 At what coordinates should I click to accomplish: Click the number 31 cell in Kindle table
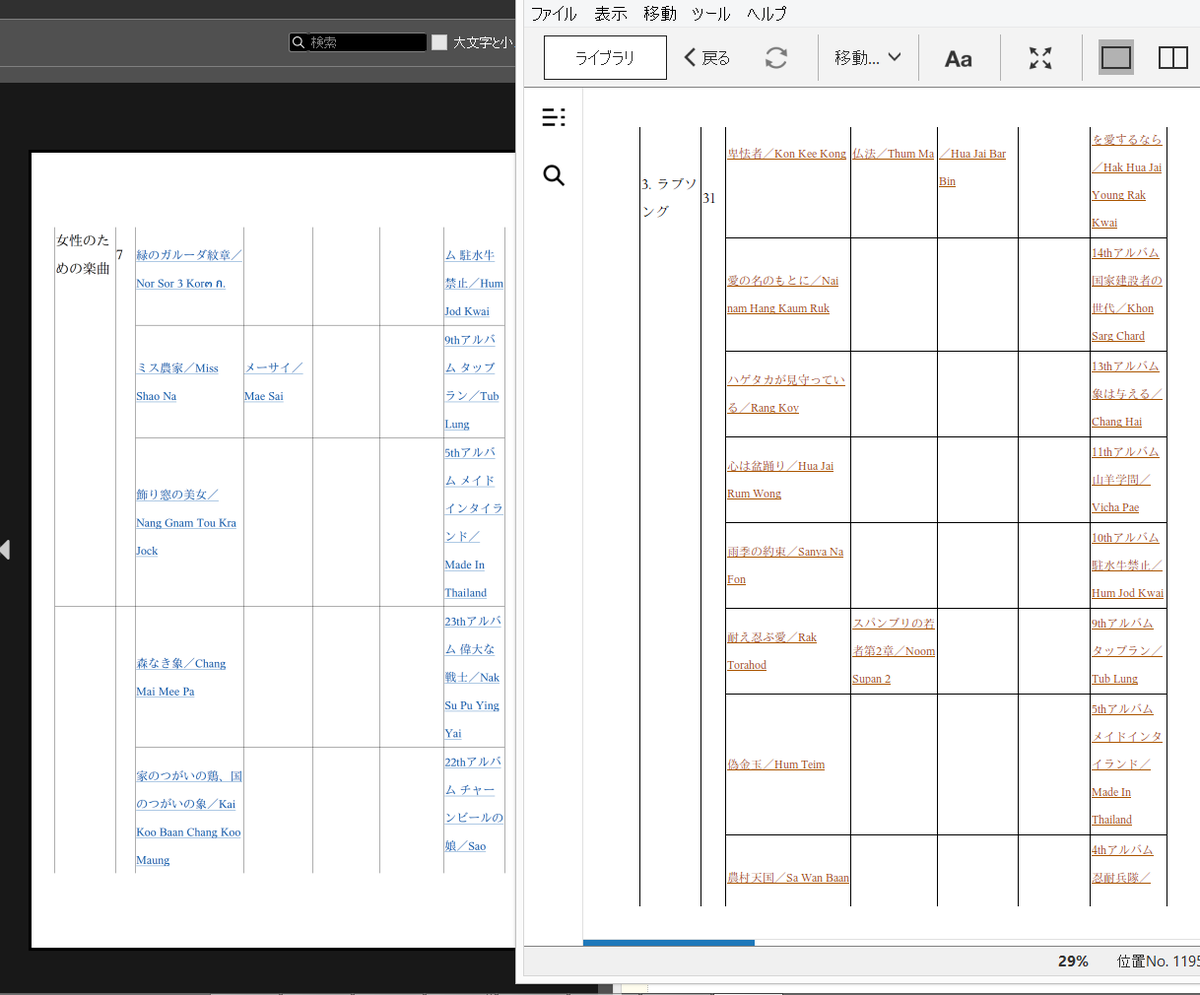tap(709, 198)
